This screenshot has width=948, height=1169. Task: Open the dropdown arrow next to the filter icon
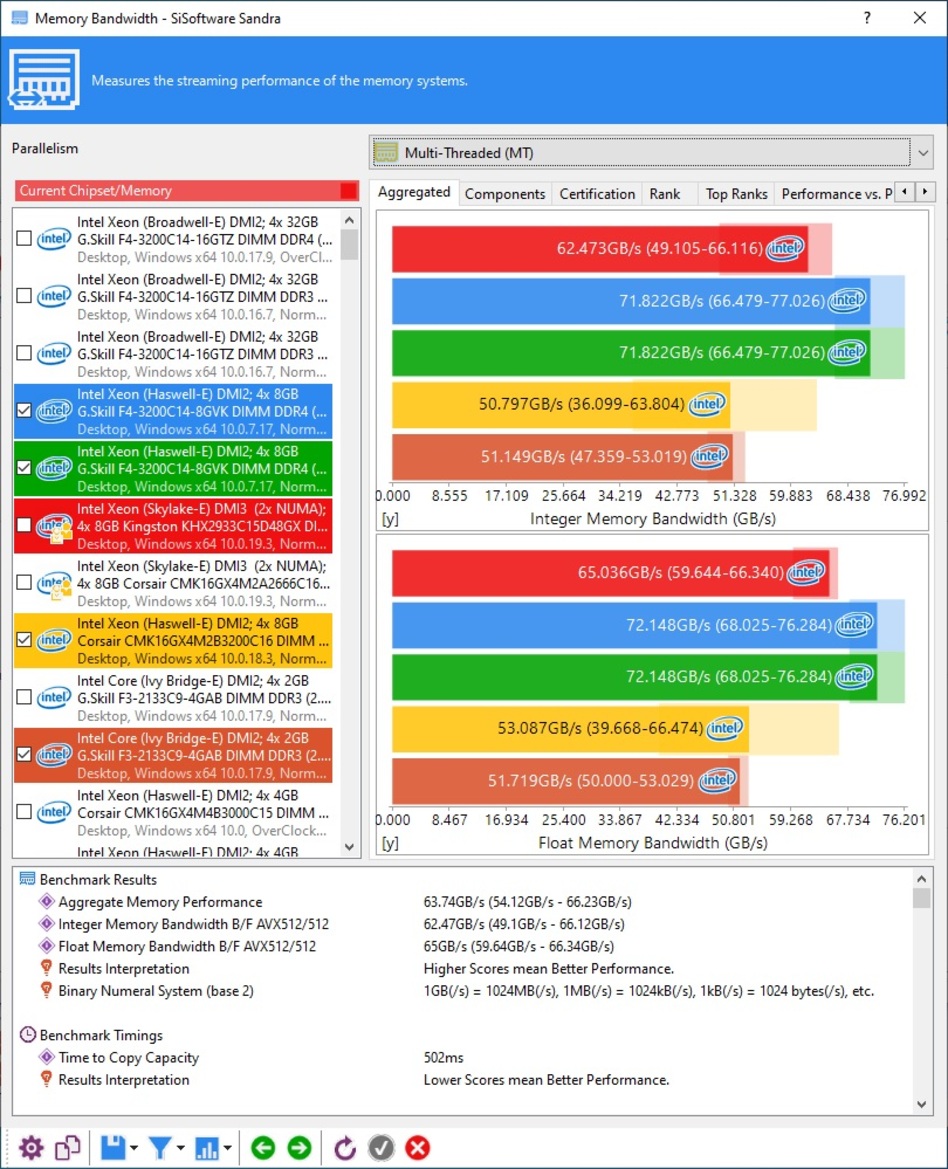pos(181,1148)
